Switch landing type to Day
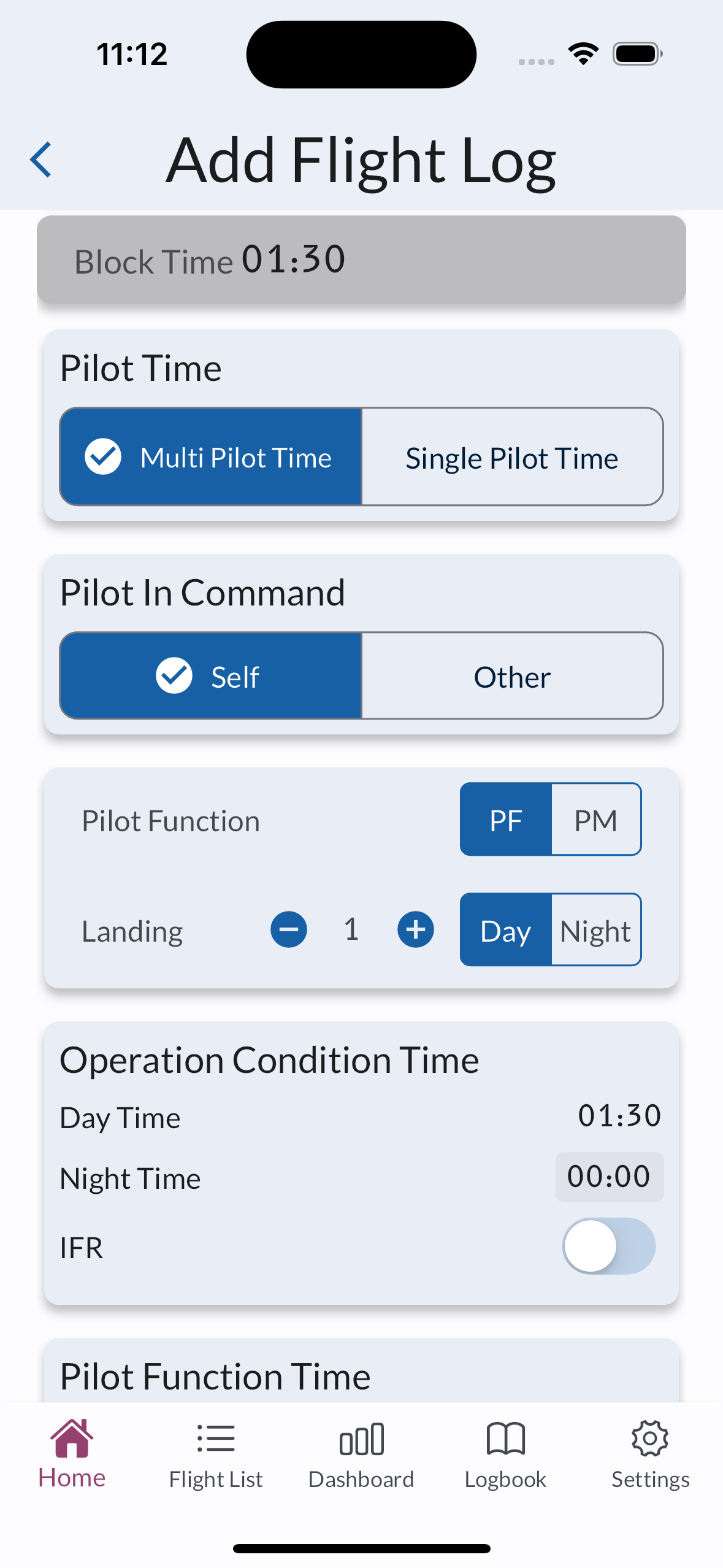Screen dimensions: 723x1568 tap(506, 930)
